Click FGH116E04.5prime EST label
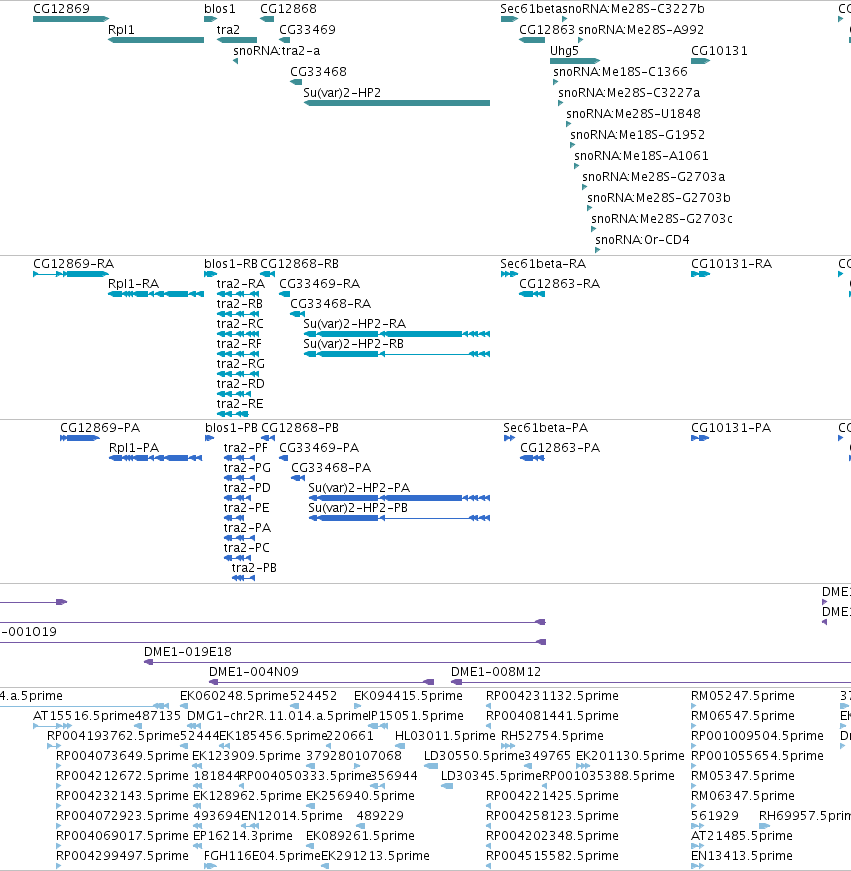851x871 pixels. 262,856
